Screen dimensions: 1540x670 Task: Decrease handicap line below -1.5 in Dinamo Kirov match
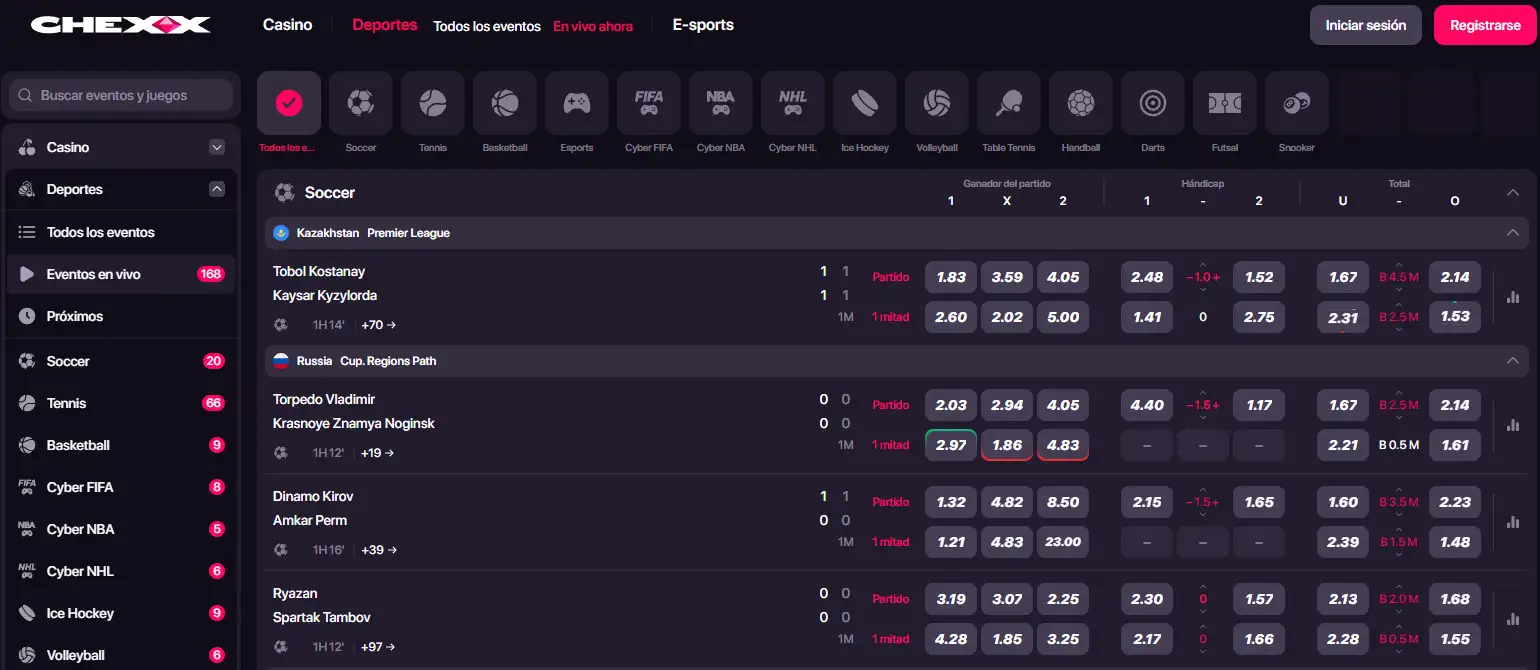click(1203, 514)
